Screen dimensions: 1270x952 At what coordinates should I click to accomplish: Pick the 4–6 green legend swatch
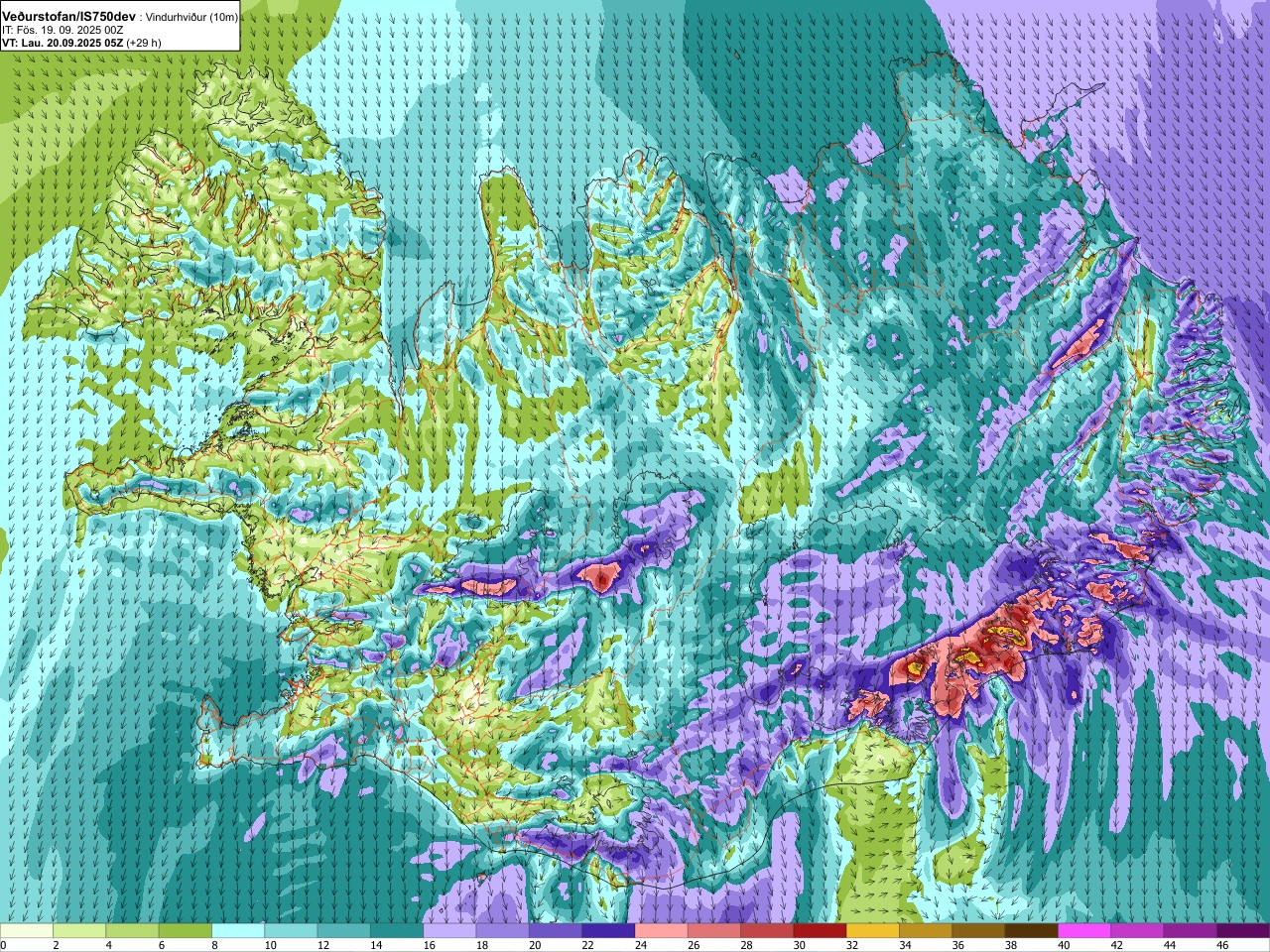[132, 931]
